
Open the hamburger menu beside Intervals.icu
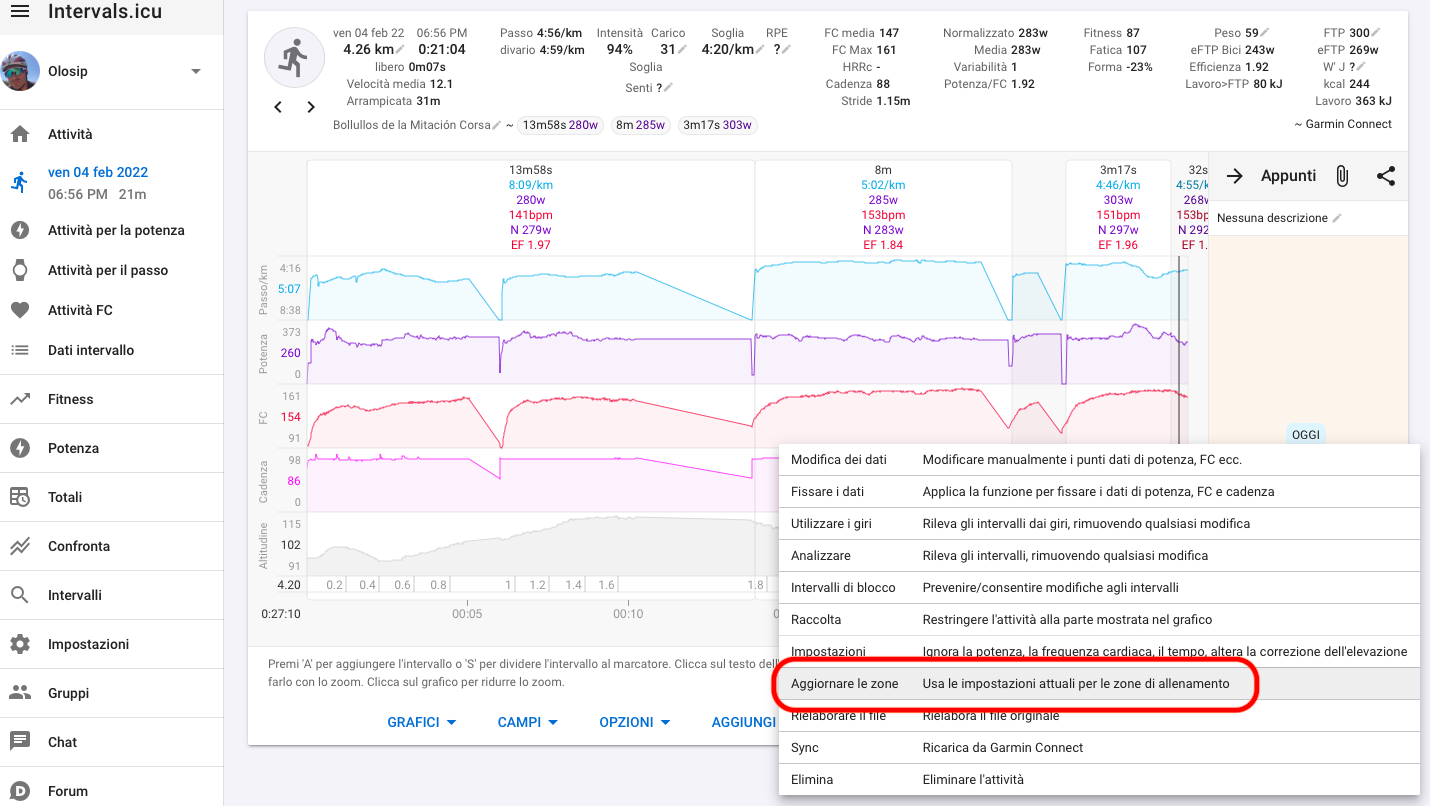coord(19,12)
